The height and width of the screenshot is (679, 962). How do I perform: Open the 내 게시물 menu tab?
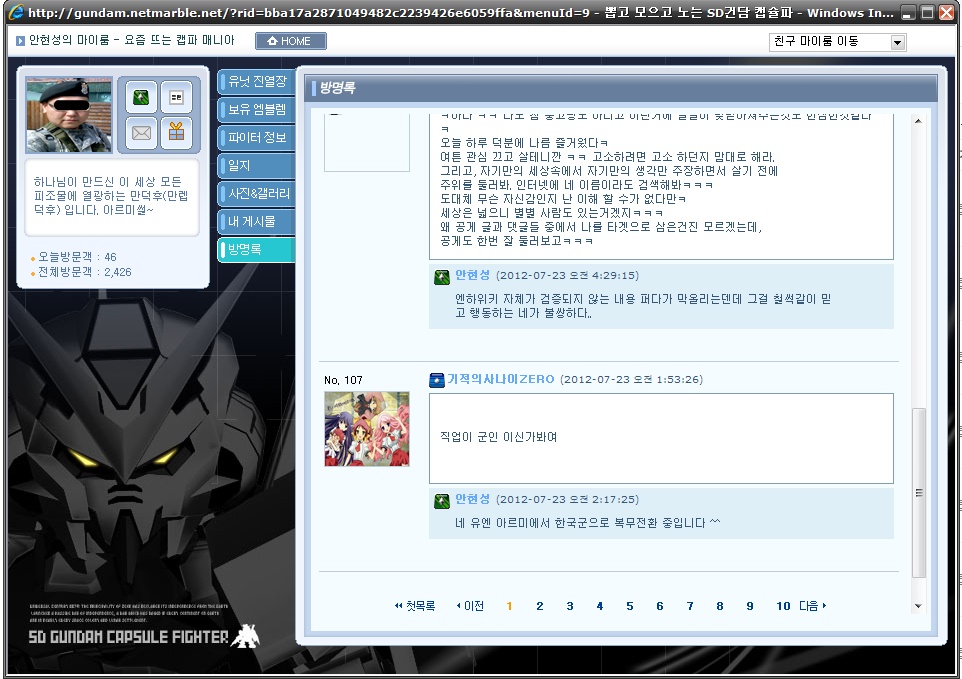[257, 222]
